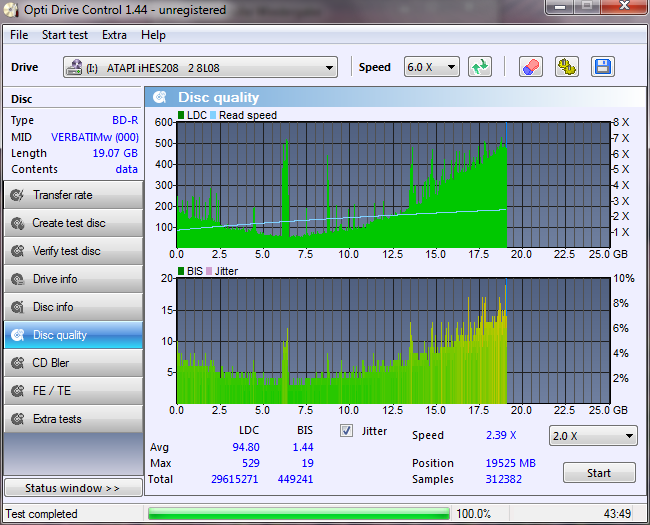Open the File menu
Screen dimensions: 650x525
pos(19,35)
